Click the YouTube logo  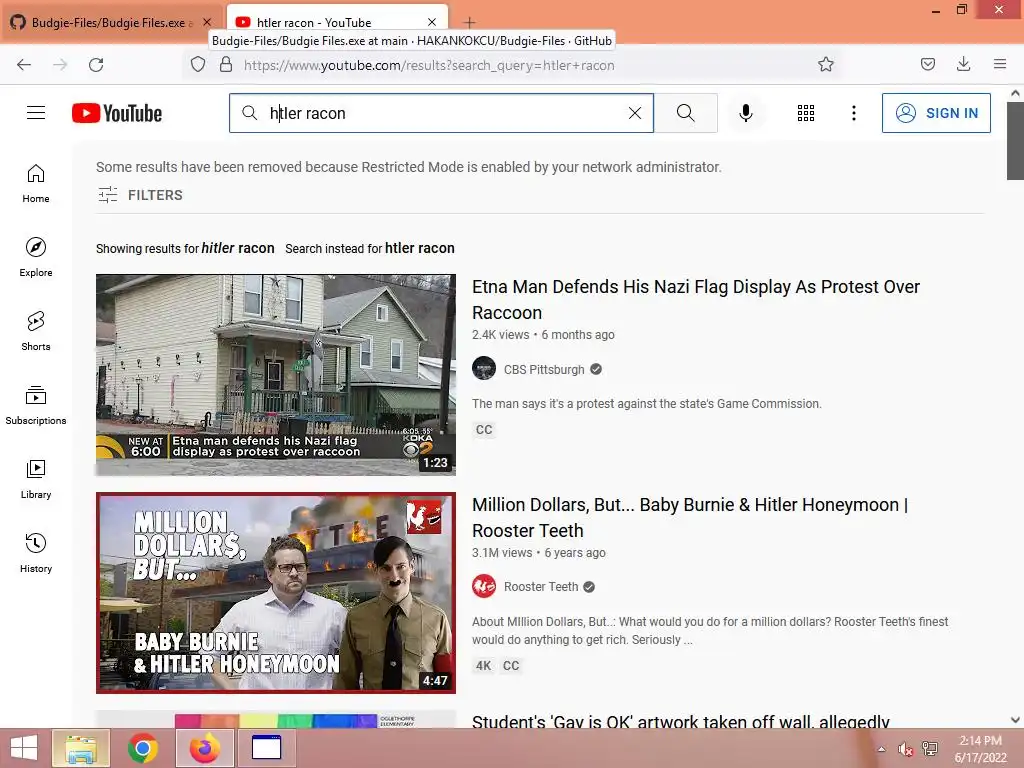pyautogui.click(x=117, y=113)
